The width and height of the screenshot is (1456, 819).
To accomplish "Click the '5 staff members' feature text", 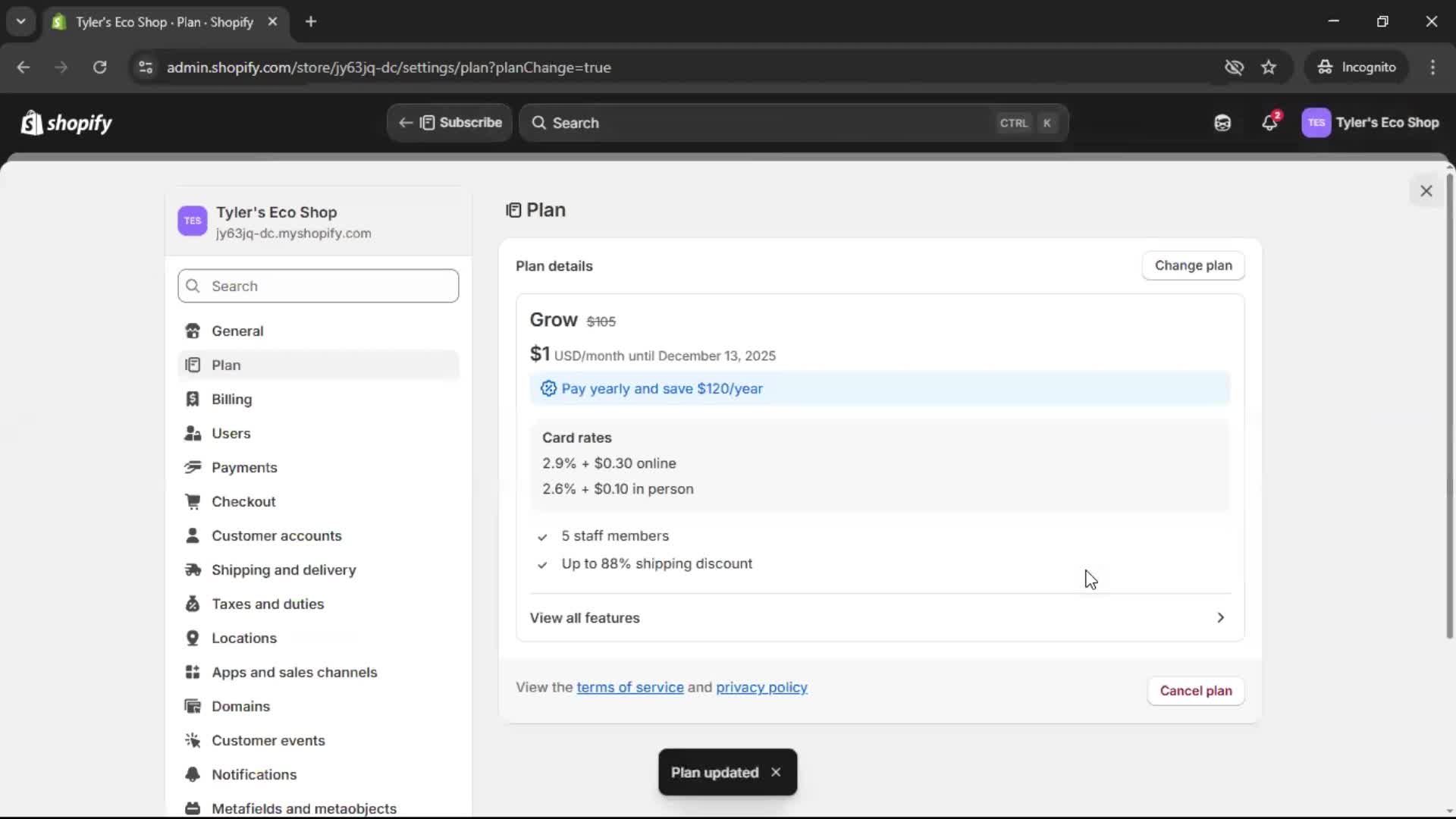I will (615, 536).
